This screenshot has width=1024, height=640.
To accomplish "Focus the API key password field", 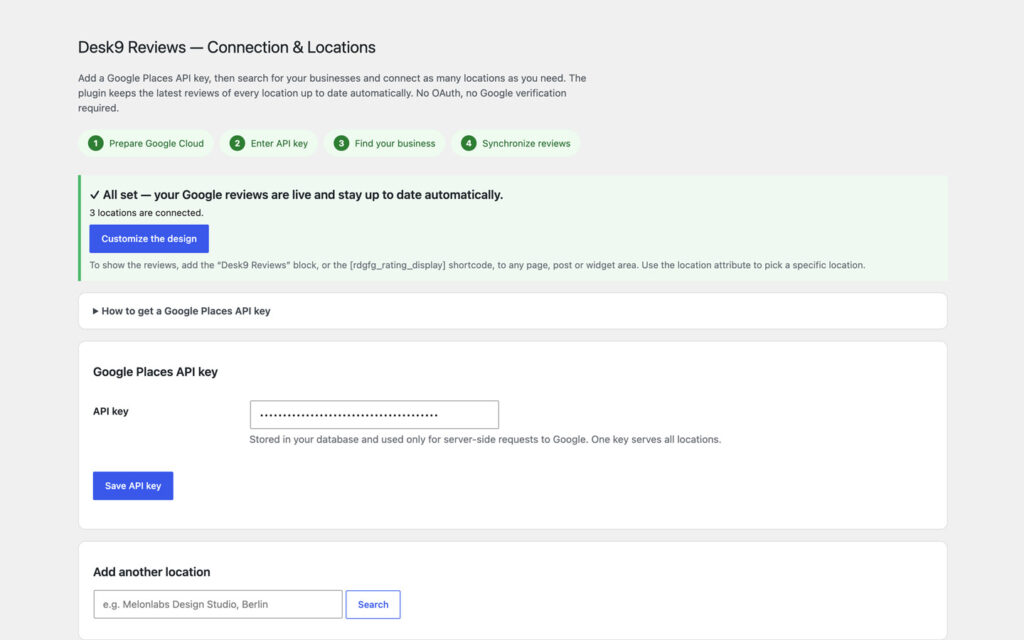I will point(374,415).
